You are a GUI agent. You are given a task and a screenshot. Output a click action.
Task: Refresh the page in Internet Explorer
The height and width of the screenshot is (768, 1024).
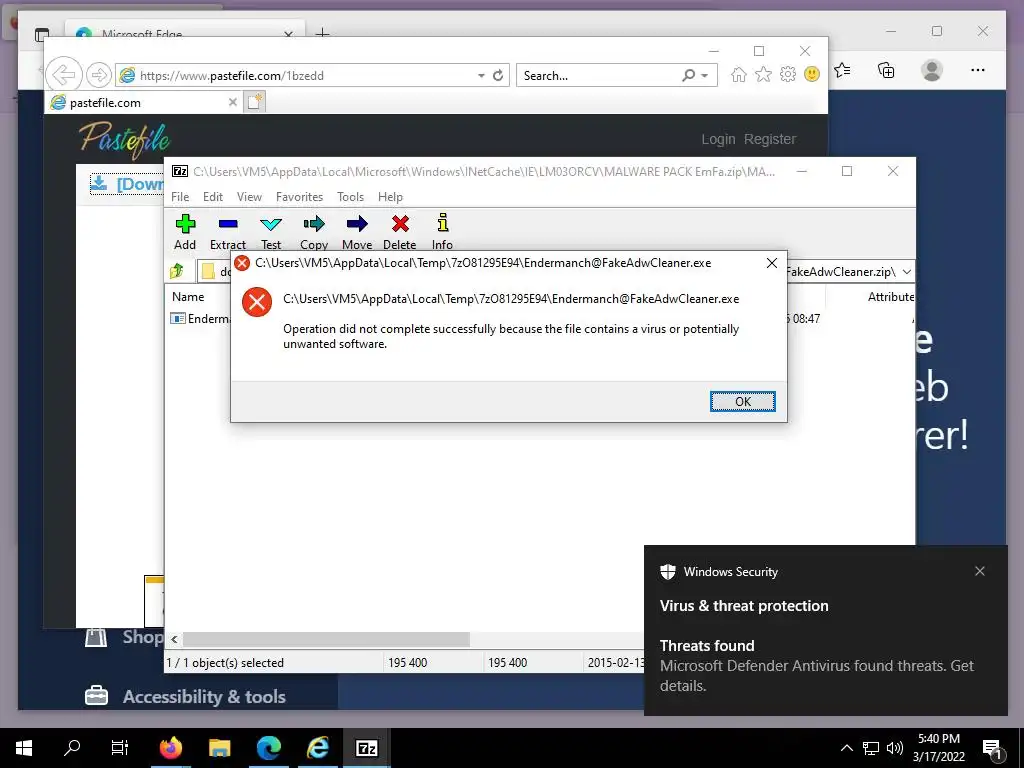tap(498, 76)
